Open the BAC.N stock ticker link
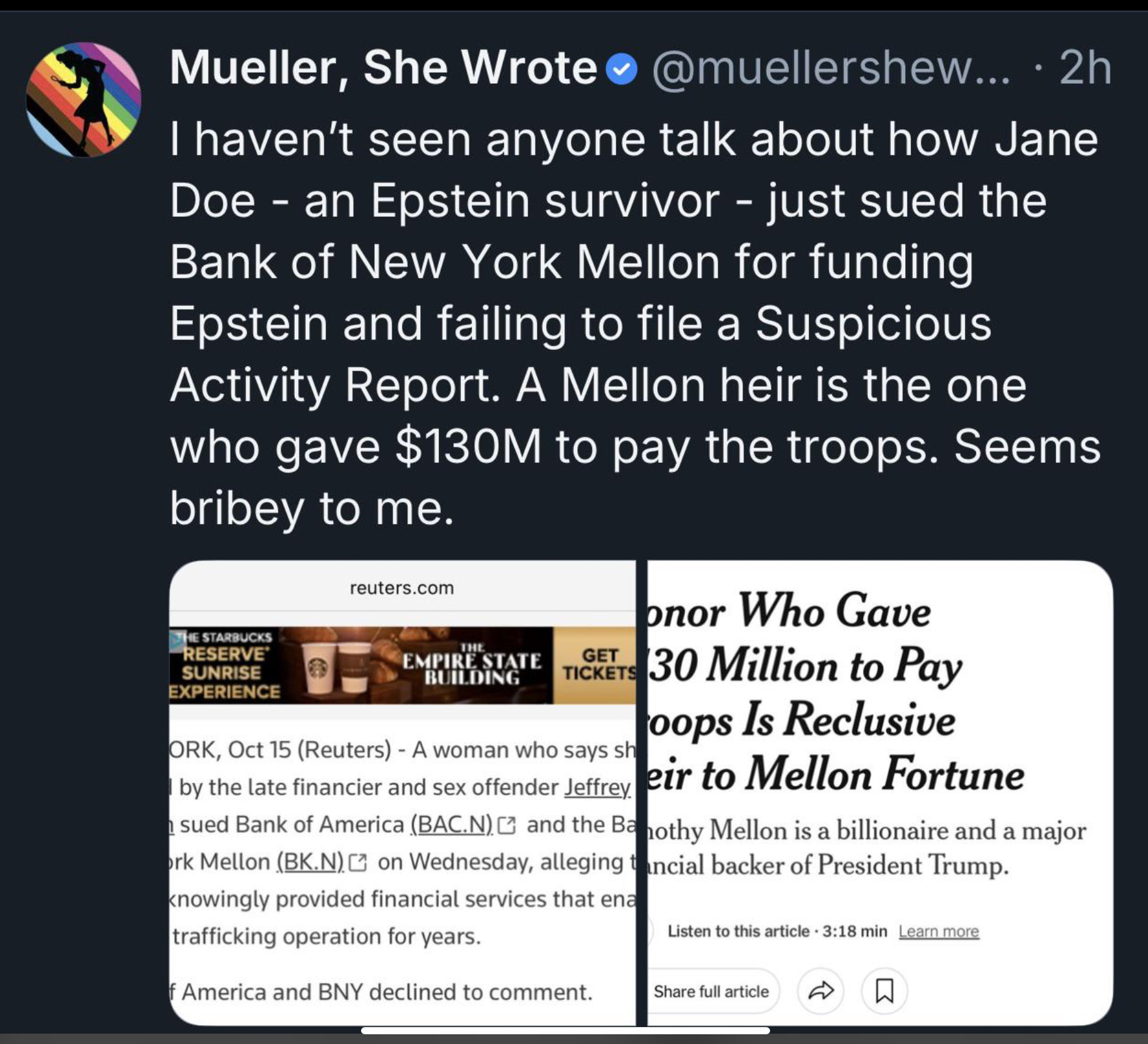The image size is (1148, 1044). point(451,825)
